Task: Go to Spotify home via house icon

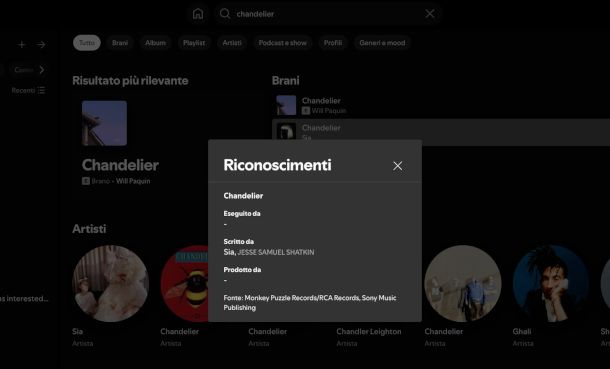Action: [x=198, y=14]
